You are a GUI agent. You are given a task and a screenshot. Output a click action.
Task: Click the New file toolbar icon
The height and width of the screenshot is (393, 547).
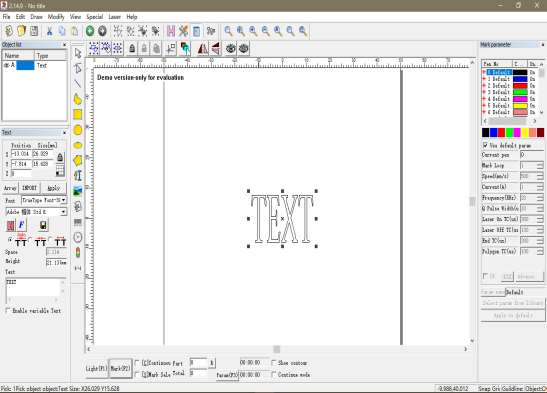pyautogui.click(x=9, y=31)
